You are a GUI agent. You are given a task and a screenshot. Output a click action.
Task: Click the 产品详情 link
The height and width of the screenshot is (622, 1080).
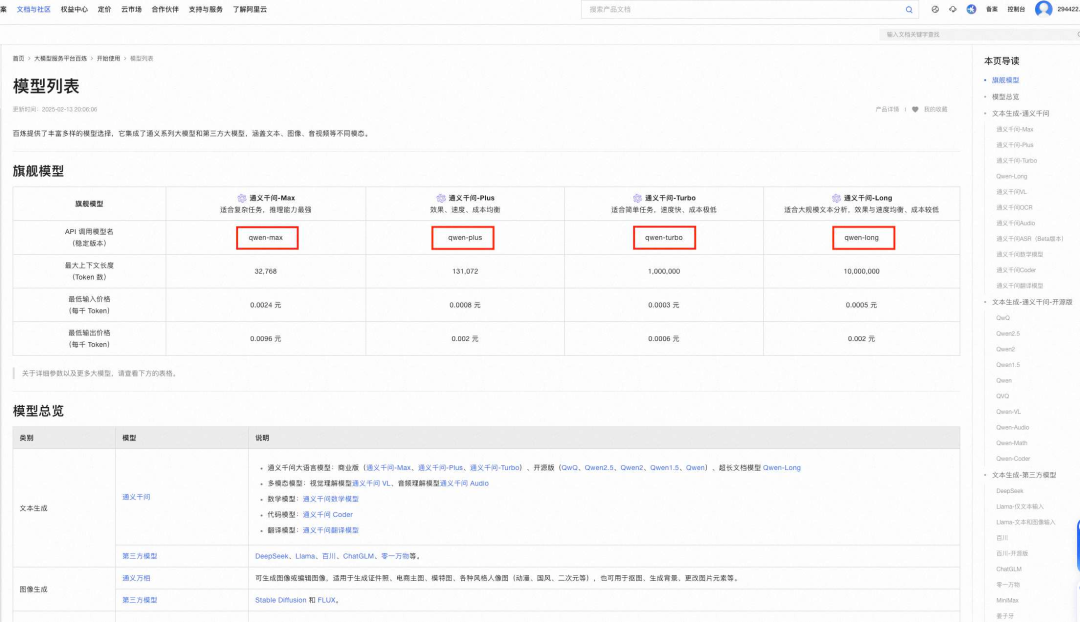click(x=887, y=110)
